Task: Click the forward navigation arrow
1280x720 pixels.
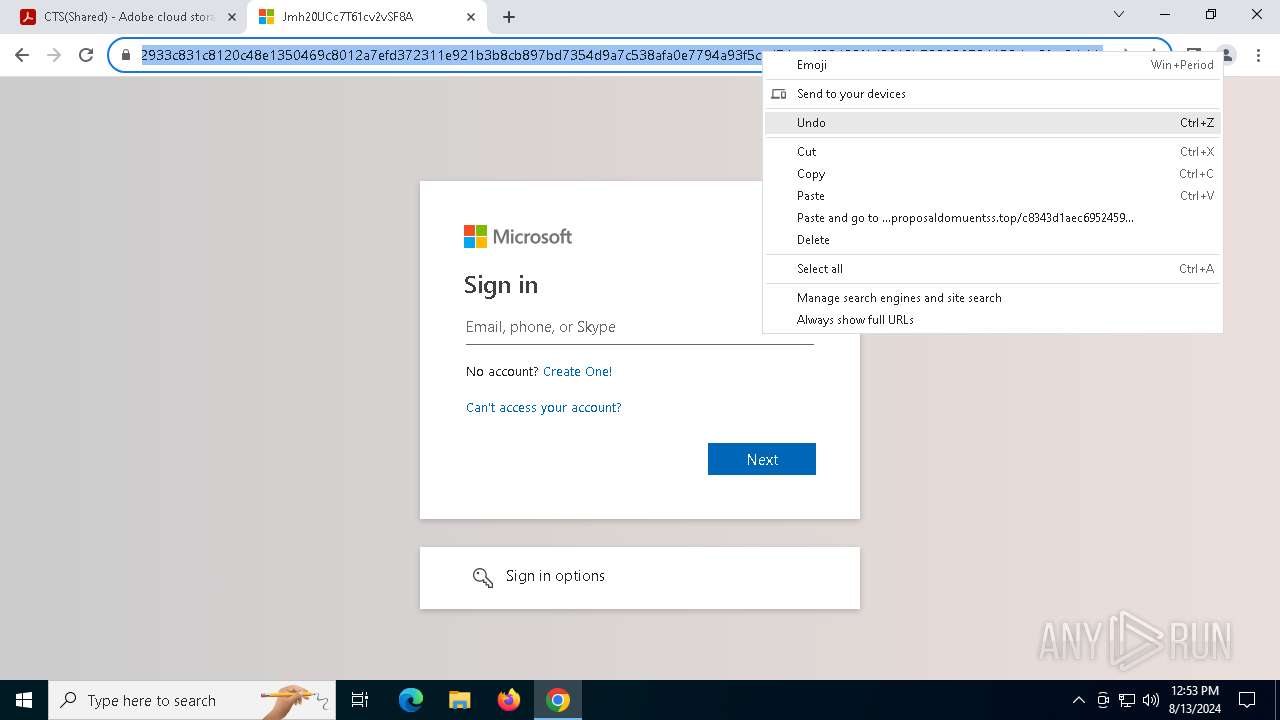Action: pos(54,56)
